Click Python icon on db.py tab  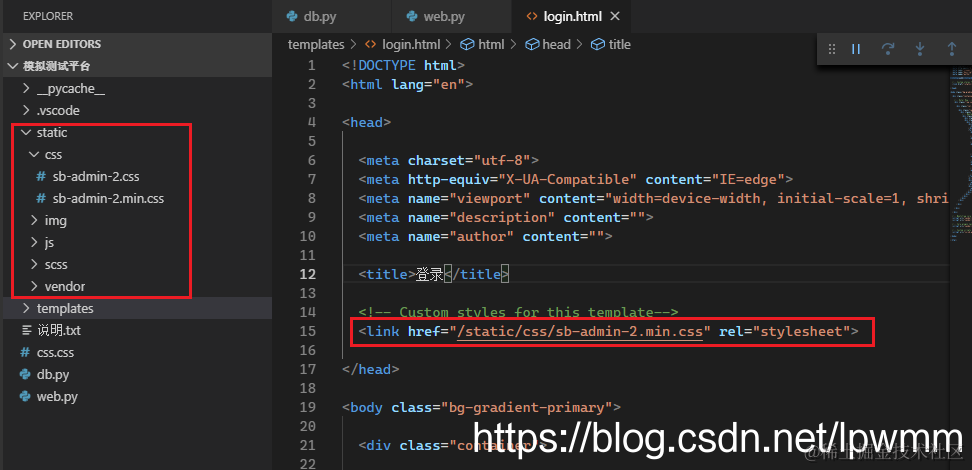(292, 17)
